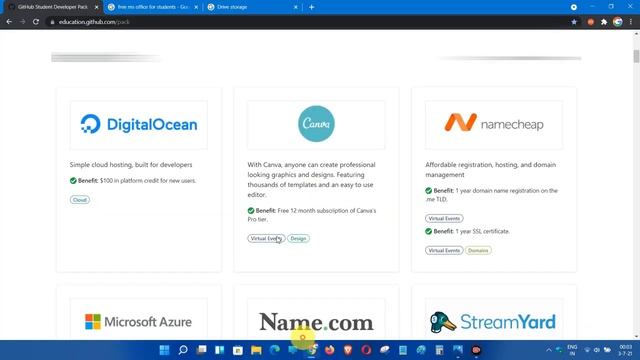Screen dimensions: 640x360
Task: Click 'Simple cloud hosting, built for developers' text
Action: tap(131, 164)
